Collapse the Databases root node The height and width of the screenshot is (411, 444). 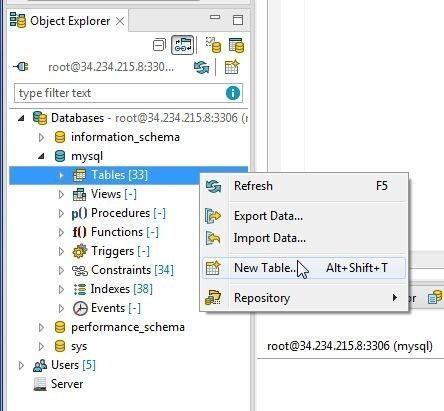21,118
